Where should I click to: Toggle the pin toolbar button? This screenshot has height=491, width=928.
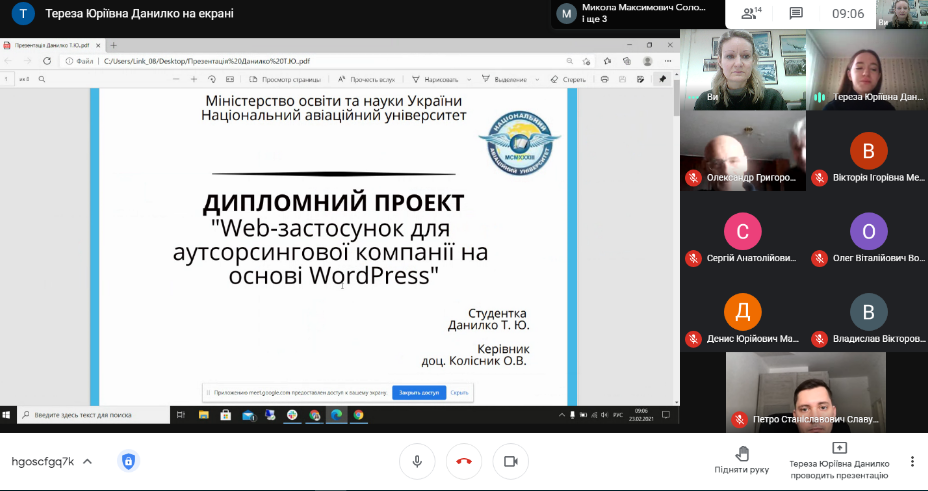[662, 79]
